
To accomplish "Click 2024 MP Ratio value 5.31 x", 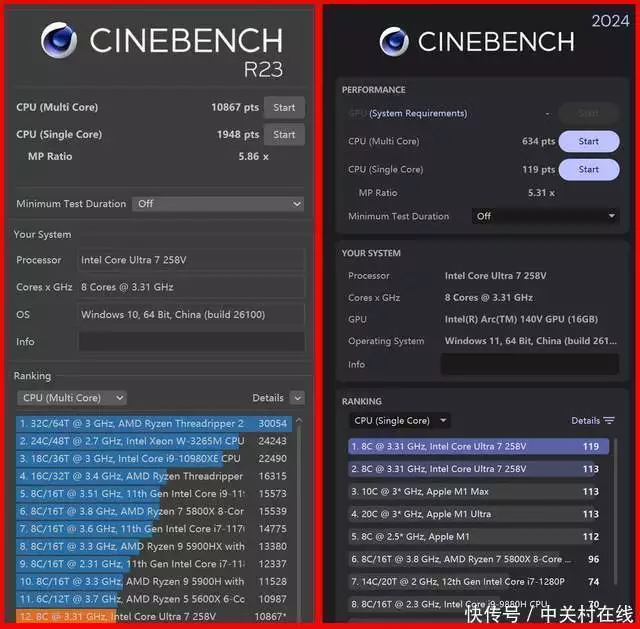I will (x=541, y=193).
